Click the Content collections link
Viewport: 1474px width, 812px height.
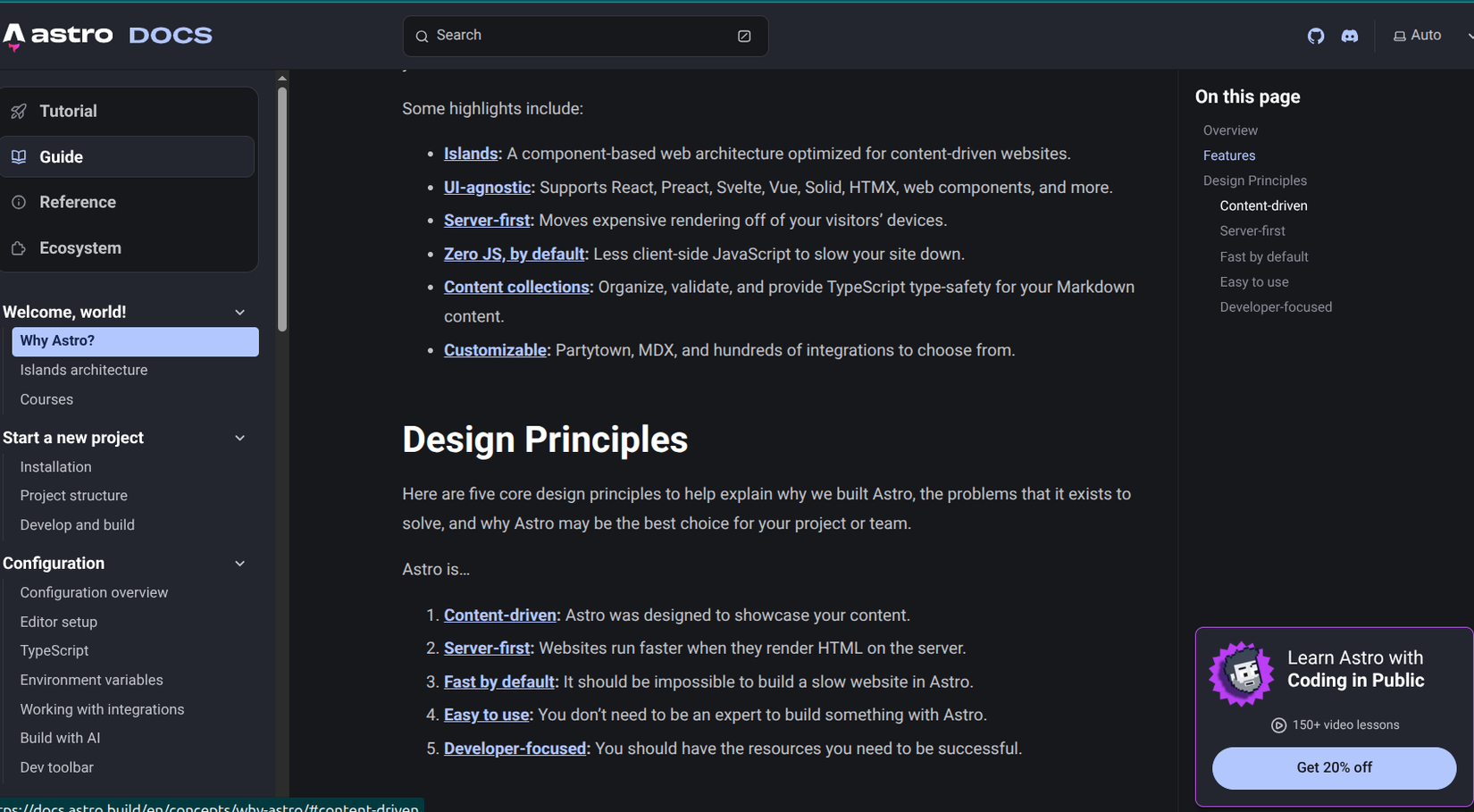tap(516, 288)
